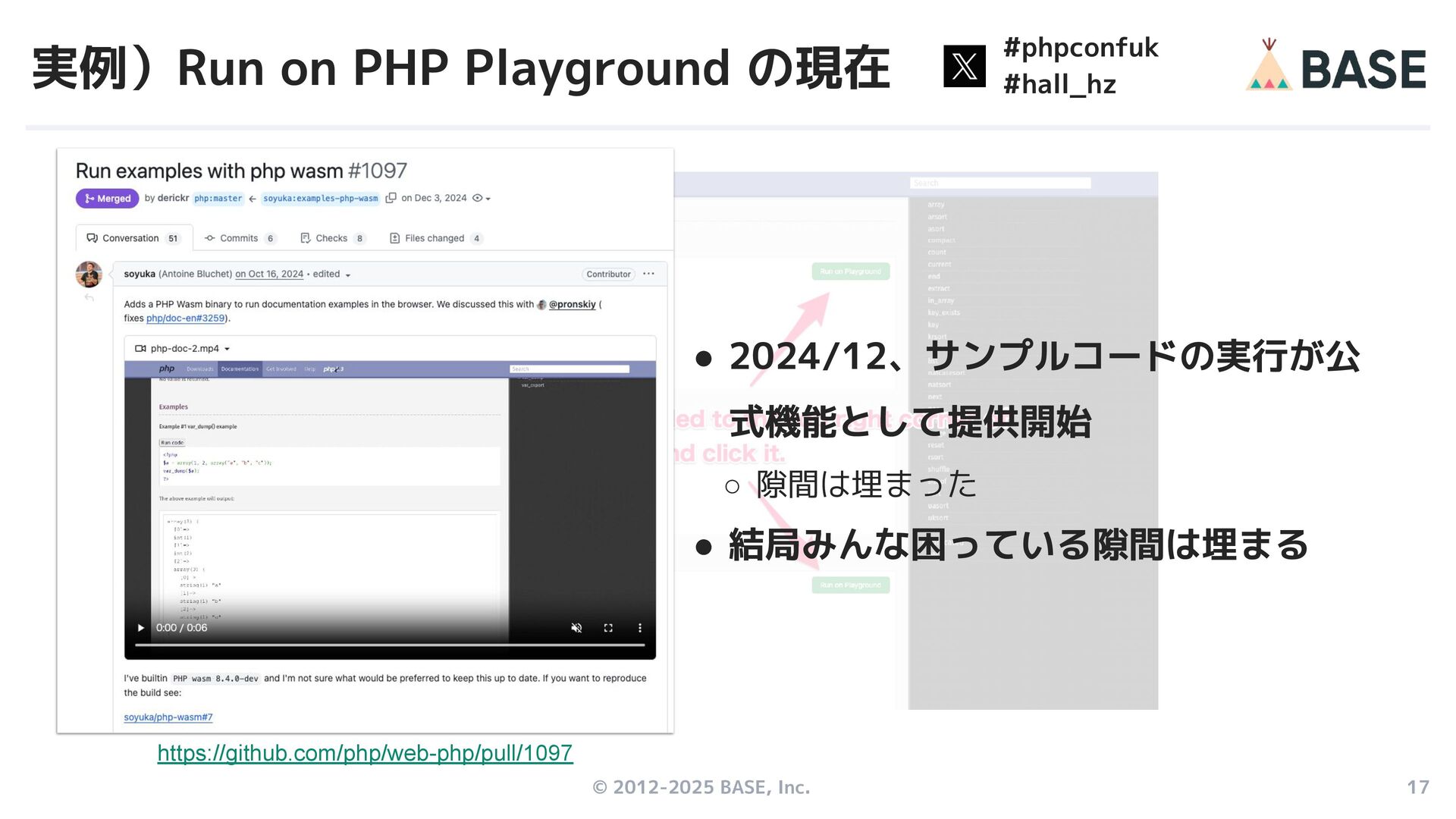Open the video player's more options menu
This screenshot has height=819, width=1456.
coord(640,628)
